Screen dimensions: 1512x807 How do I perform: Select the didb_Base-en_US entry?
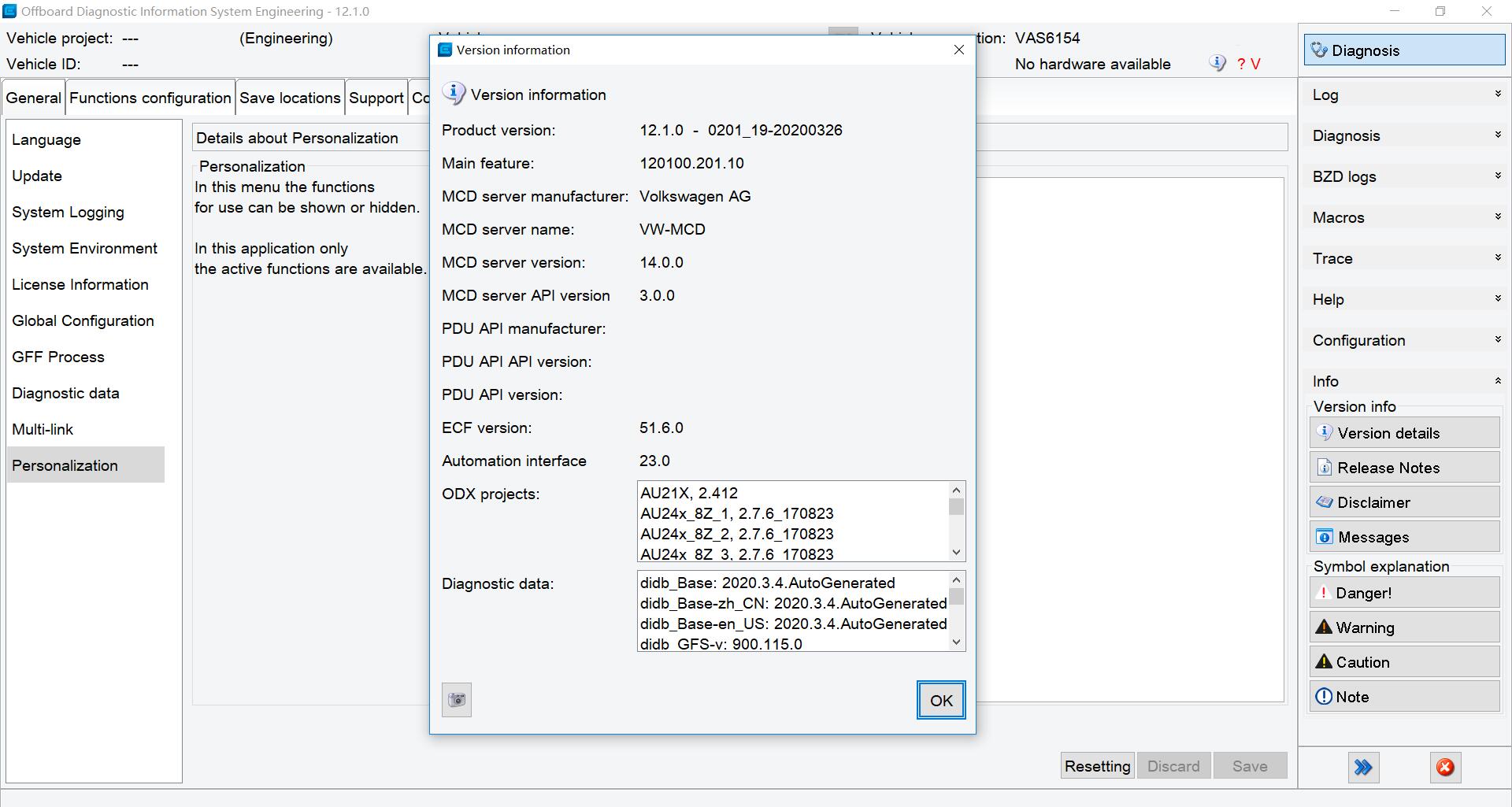click(793, 624)
